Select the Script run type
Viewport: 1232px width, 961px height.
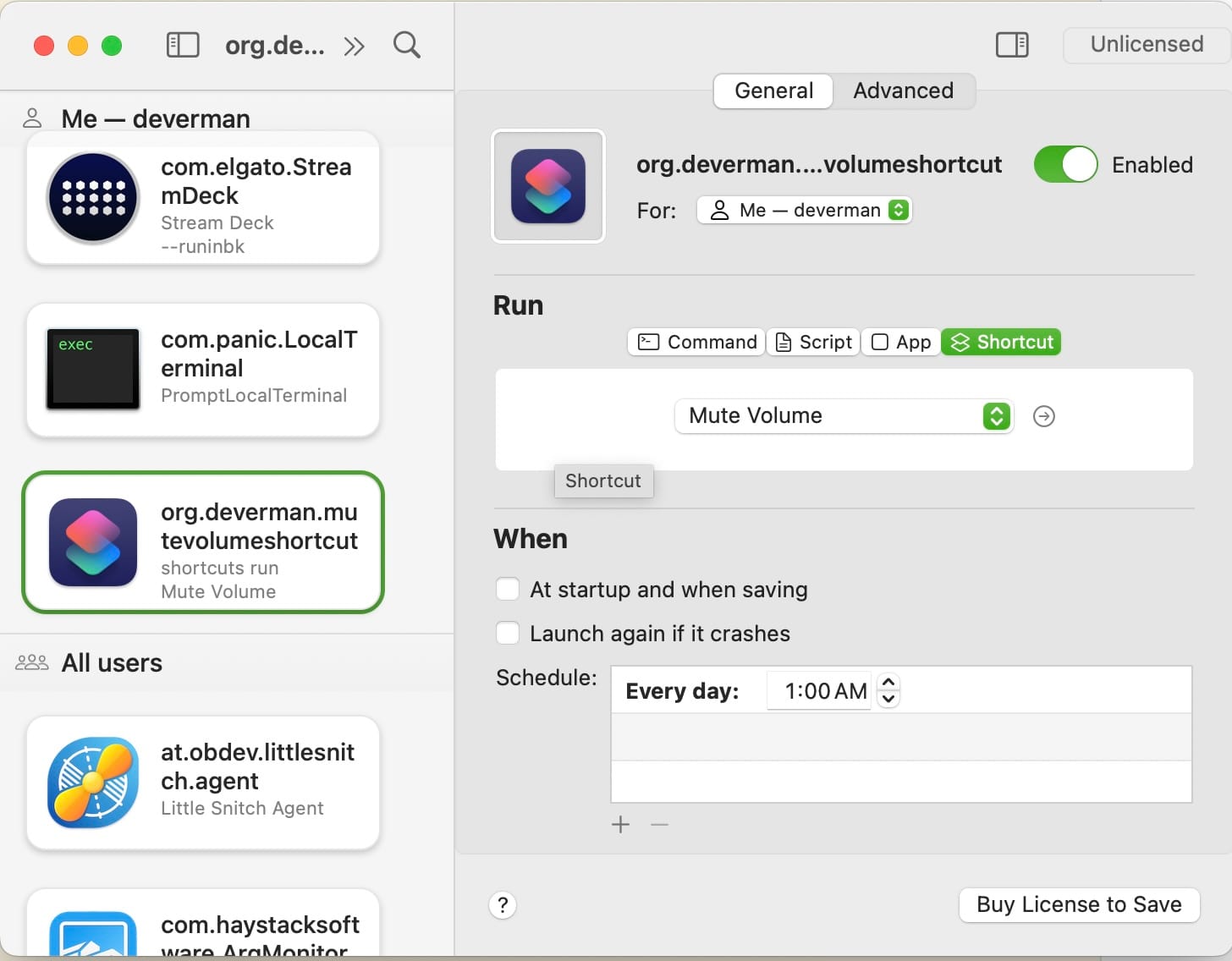pyautogui.click(x=811, y=342)
